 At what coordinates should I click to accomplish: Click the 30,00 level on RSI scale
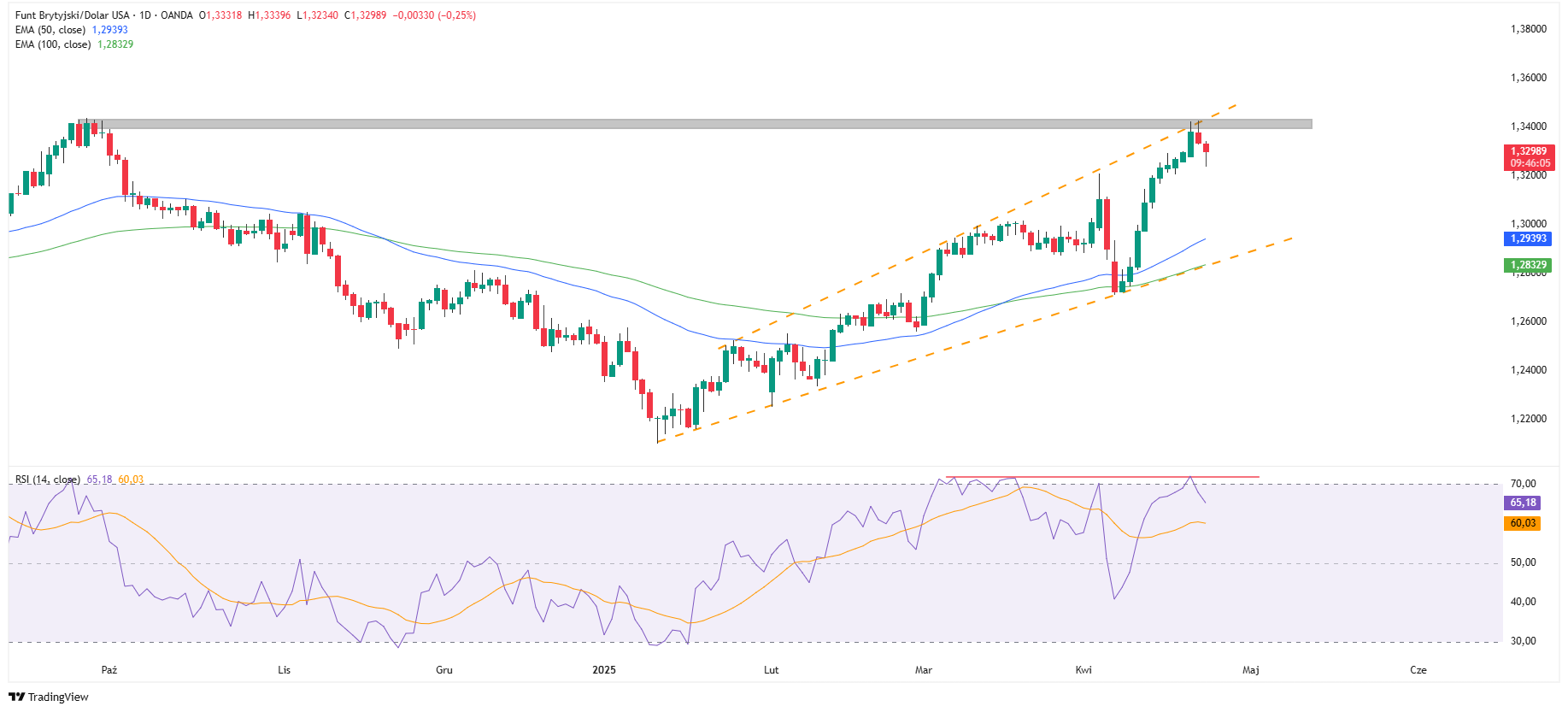[x=1523, y=641]
